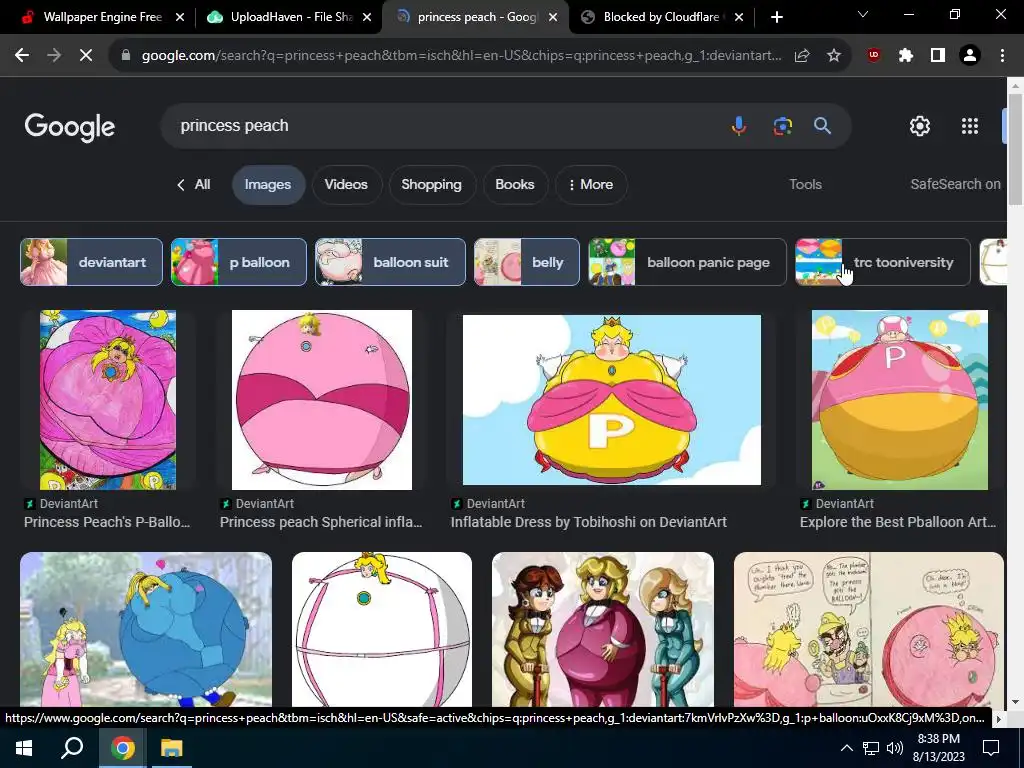Screen dimensions: 1024x768
Task: Open the blue inflated figure thumbnail
Action: coord(146,630)
